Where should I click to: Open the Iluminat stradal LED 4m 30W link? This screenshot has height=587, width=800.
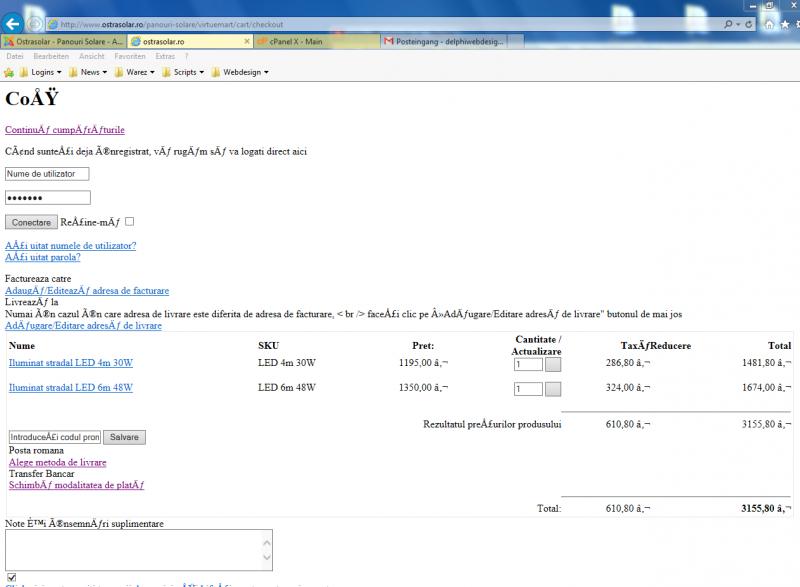coord(71,362)
